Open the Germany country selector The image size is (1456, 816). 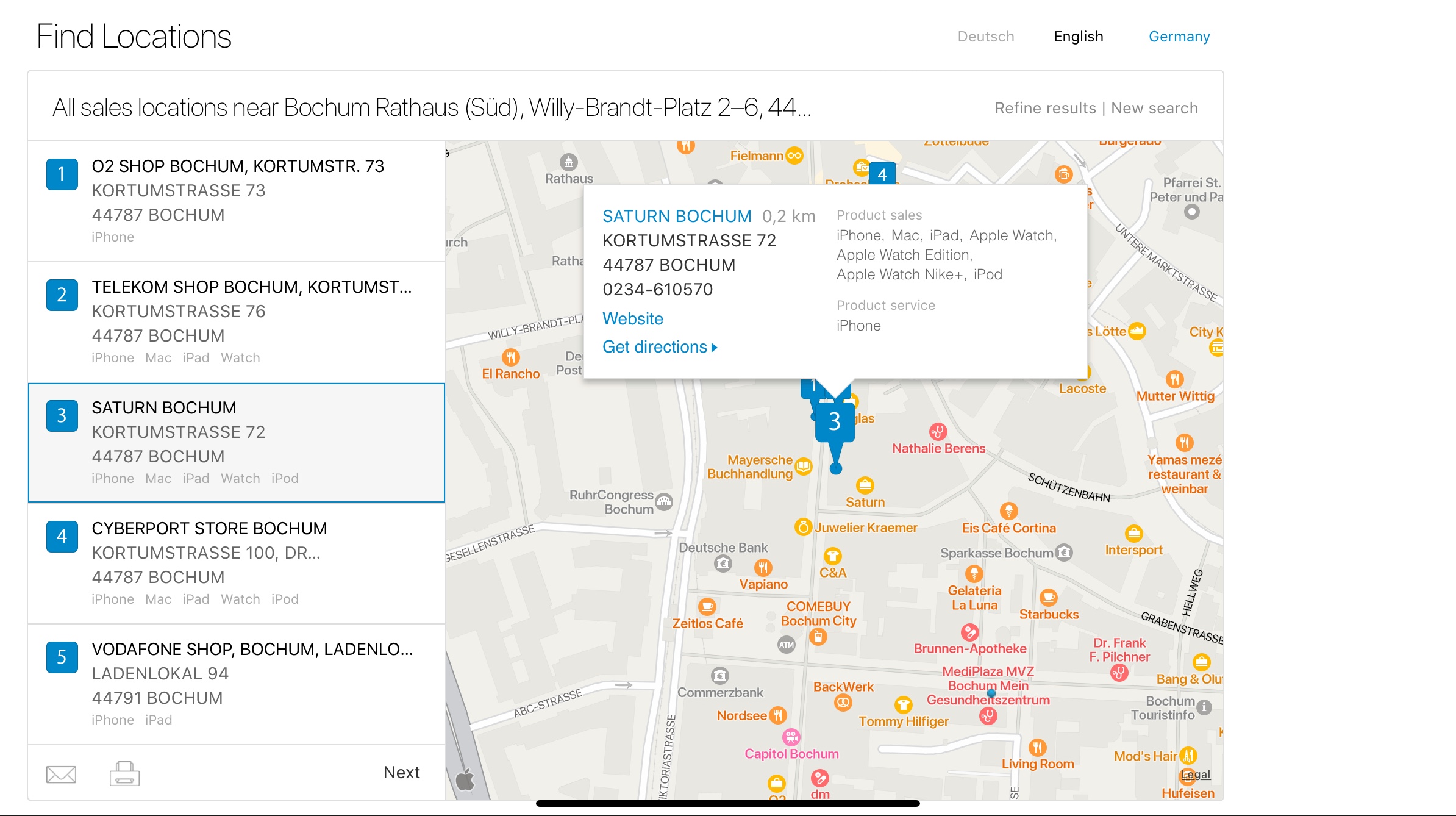click(1179, 37)
